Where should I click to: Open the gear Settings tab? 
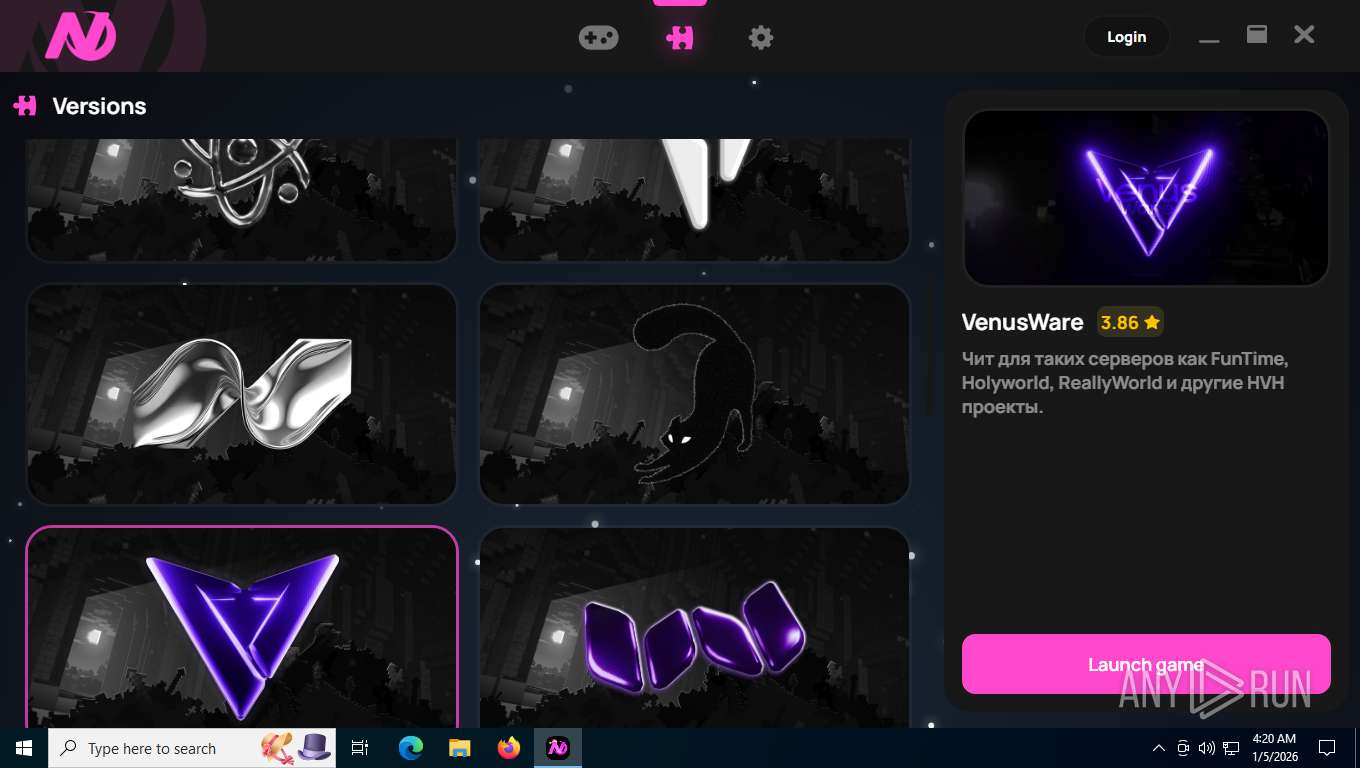tap(761, 37)
